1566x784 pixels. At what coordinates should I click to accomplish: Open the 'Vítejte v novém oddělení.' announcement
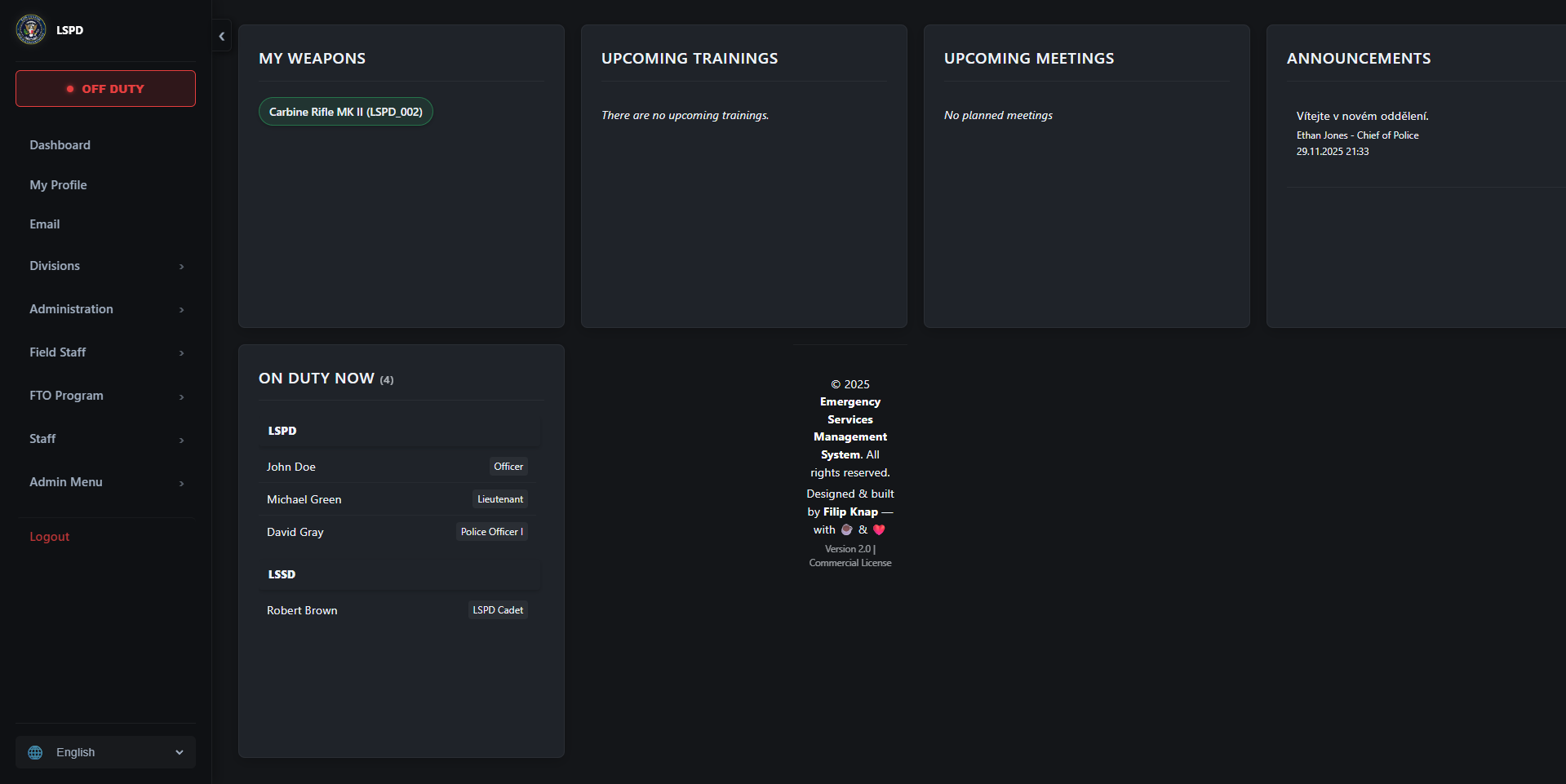(x=1362, y=116)
